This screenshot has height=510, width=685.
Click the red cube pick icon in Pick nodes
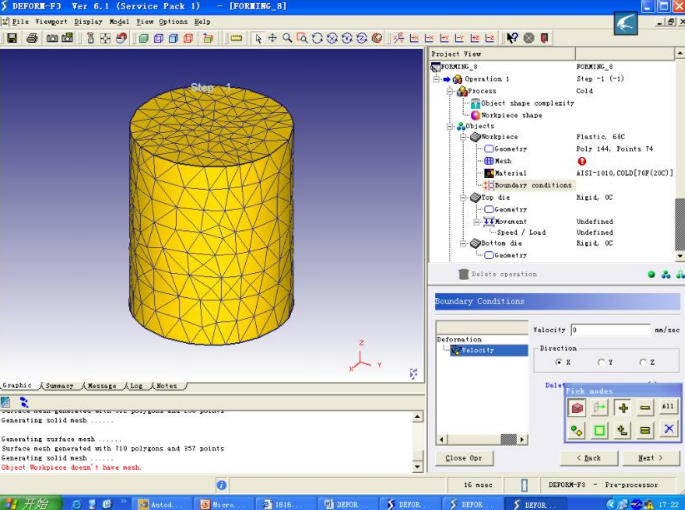tap(577, 408)
